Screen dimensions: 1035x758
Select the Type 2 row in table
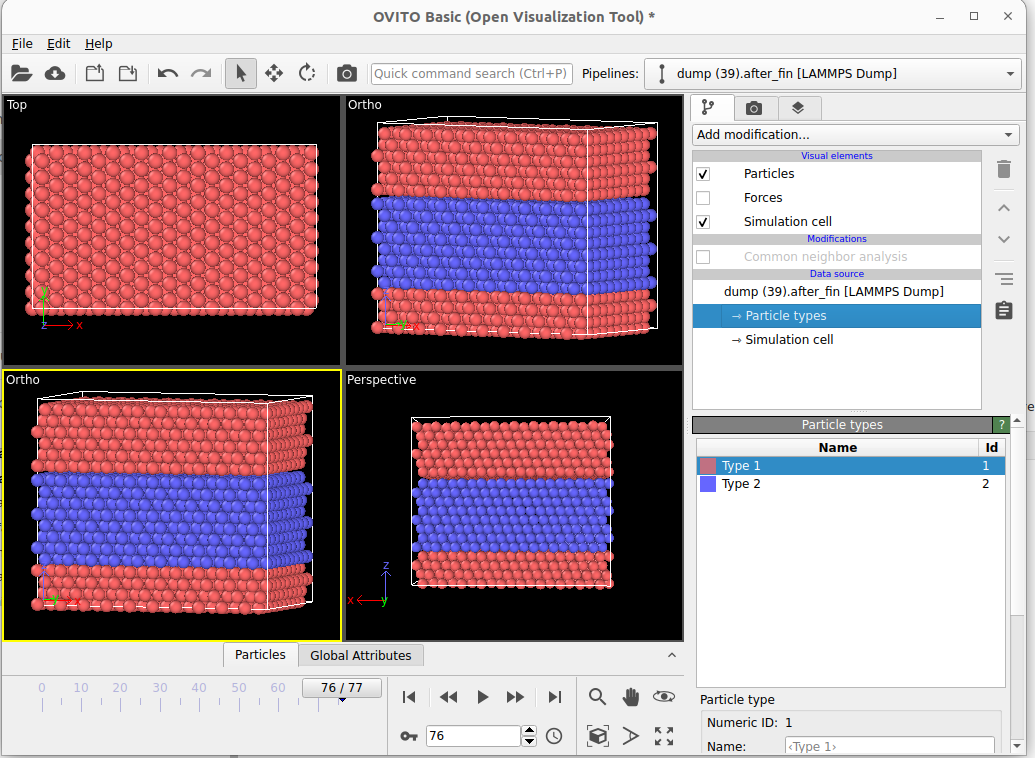tap(851, 484)
